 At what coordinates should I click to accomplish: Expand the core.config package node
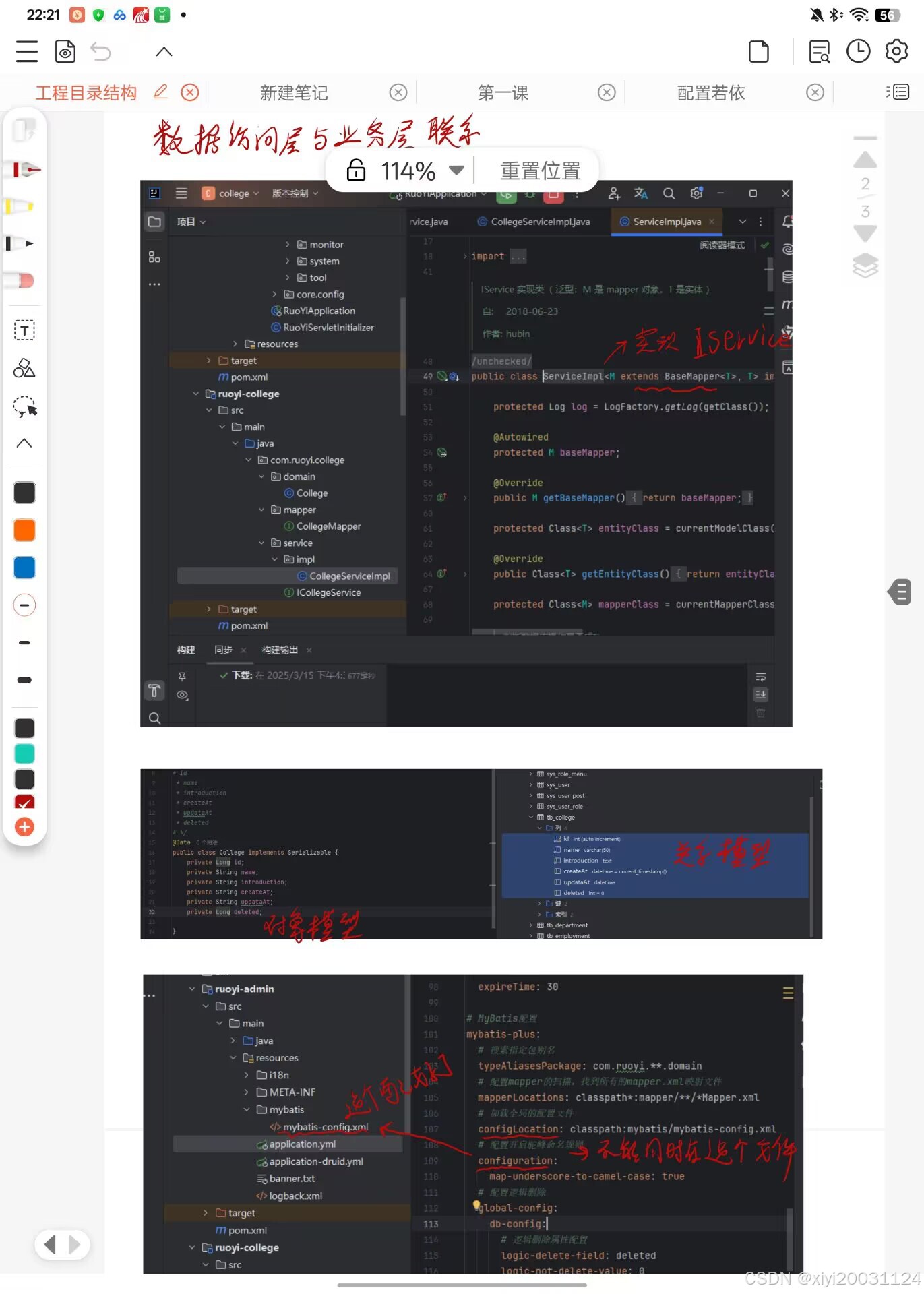(x=274, y=295)
